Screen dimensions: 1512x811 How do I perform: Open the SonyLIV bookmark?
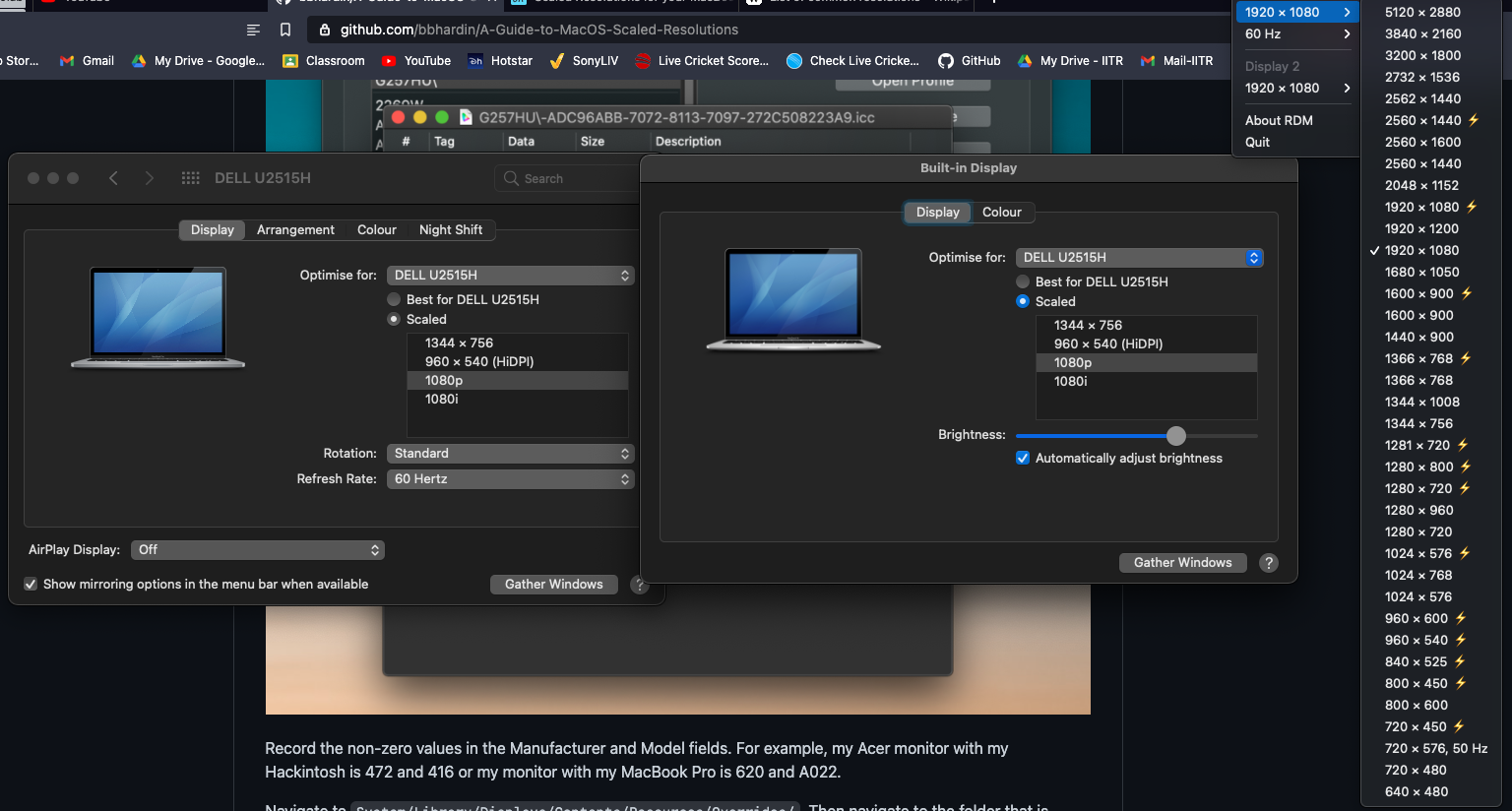(x=584, y=60)
